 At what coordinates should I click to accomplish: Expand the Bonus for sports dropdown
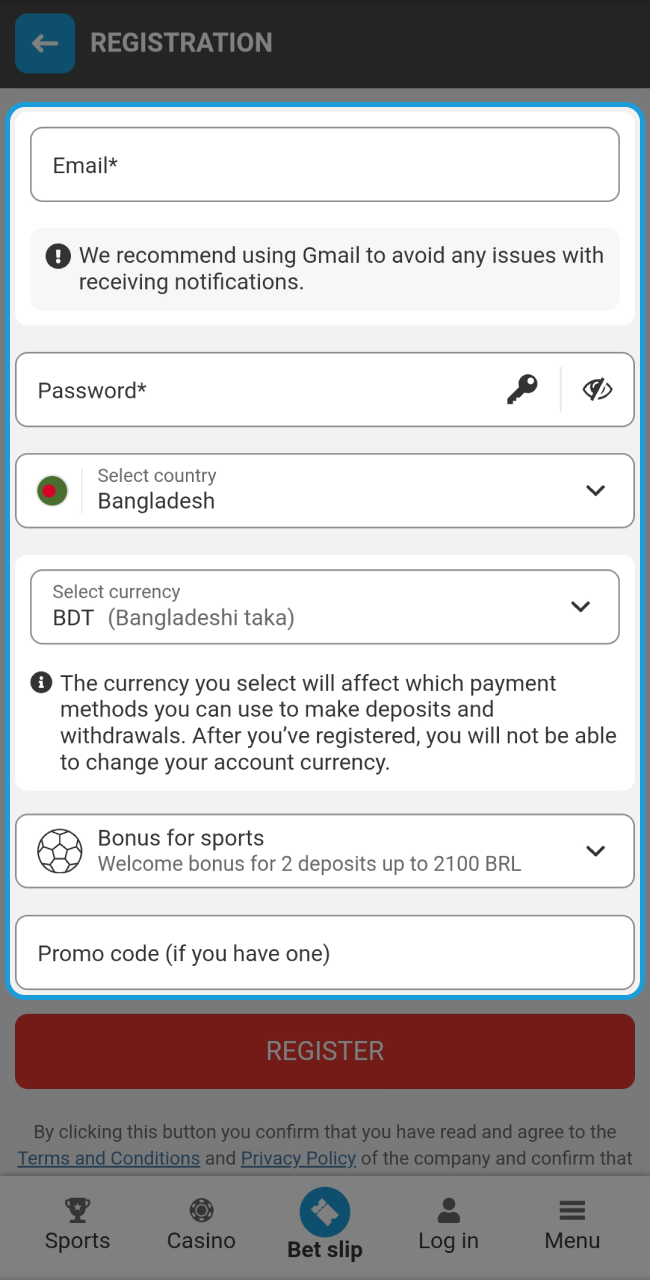click(595, 851)
